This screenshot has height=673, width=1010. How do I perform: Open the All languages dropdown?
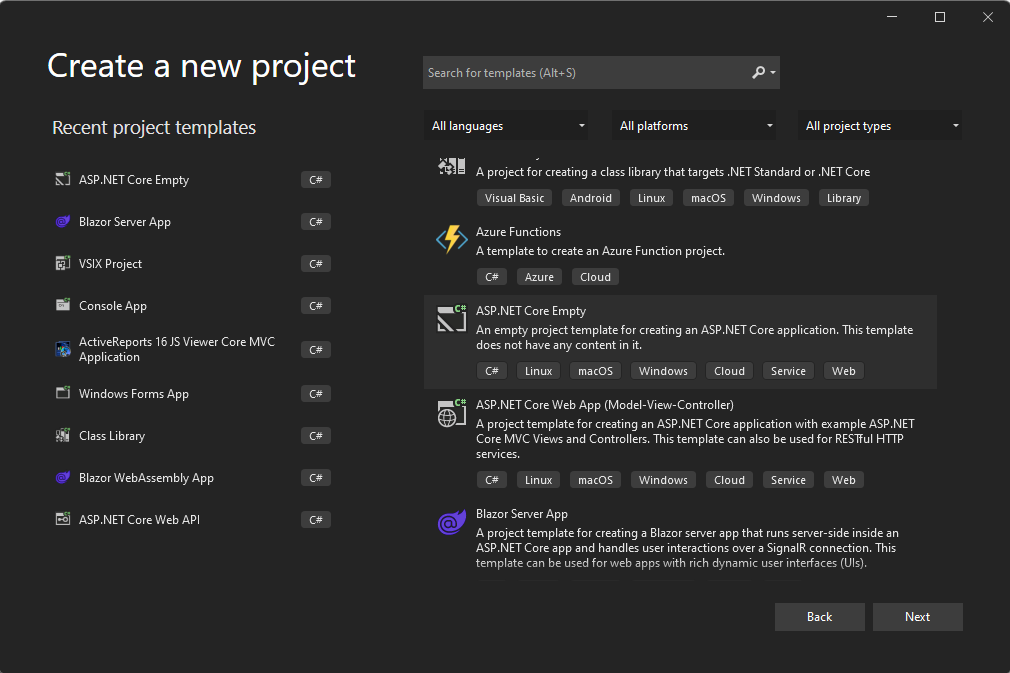pos(506,125)
